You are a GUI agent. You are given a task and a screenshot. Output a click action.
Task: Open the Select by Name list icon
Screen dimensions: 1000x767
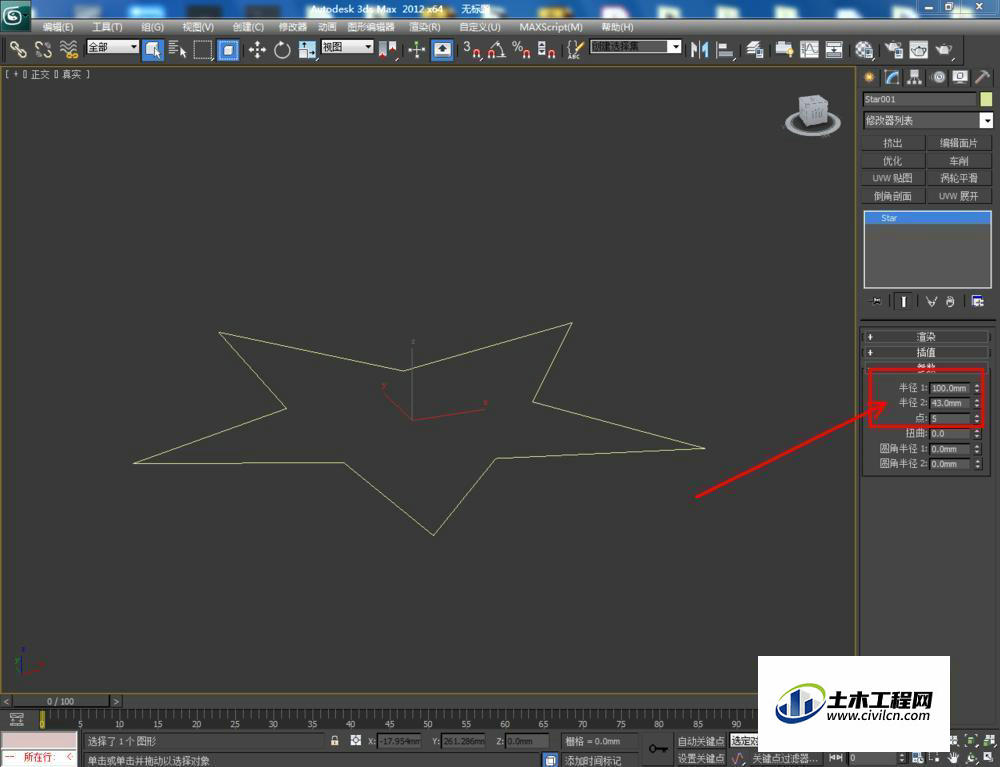coord(177,49)
